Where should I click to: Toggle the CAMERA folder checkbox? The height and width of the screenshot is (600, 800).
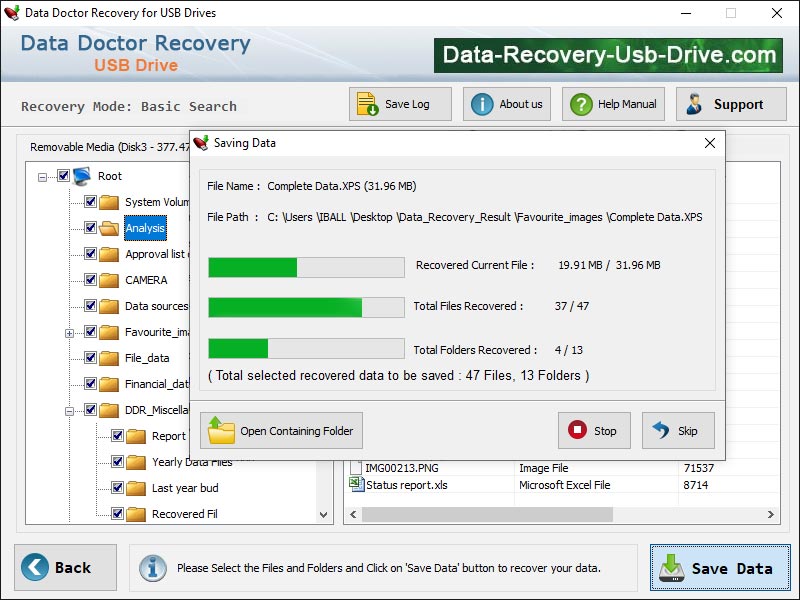click(91, 280)
